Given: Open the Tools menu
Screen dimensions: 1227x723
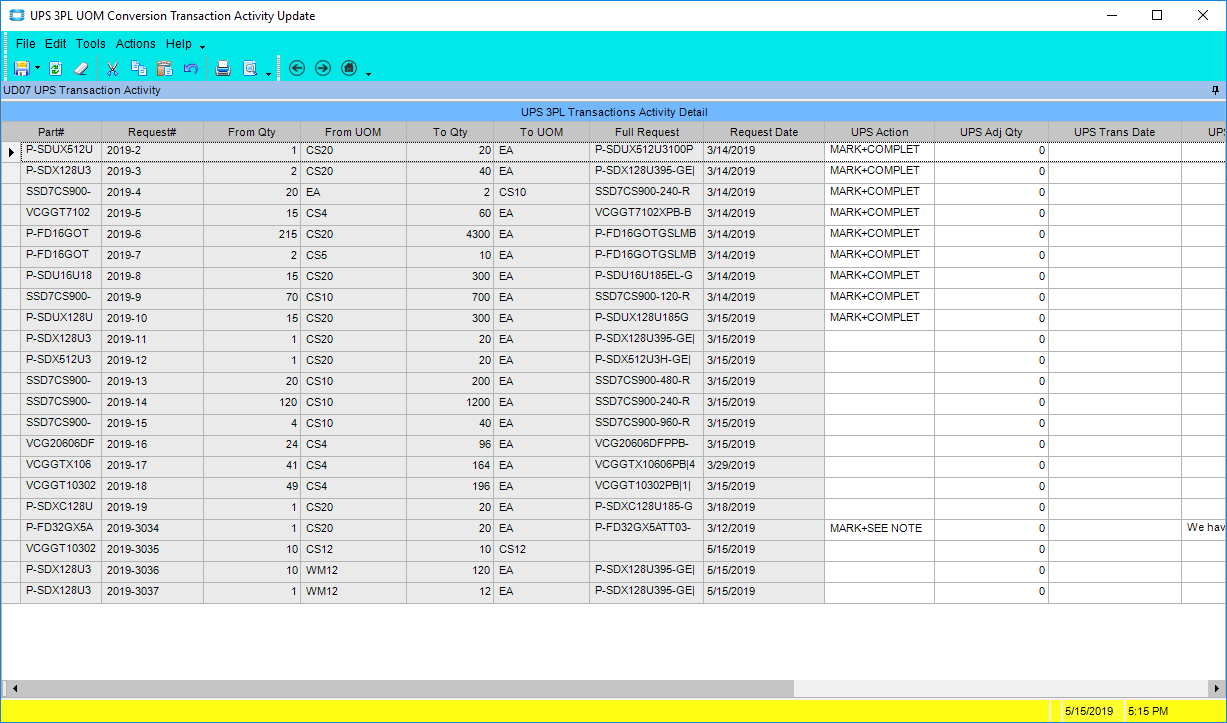Looking at the screenshot, I should click(91, 44).
